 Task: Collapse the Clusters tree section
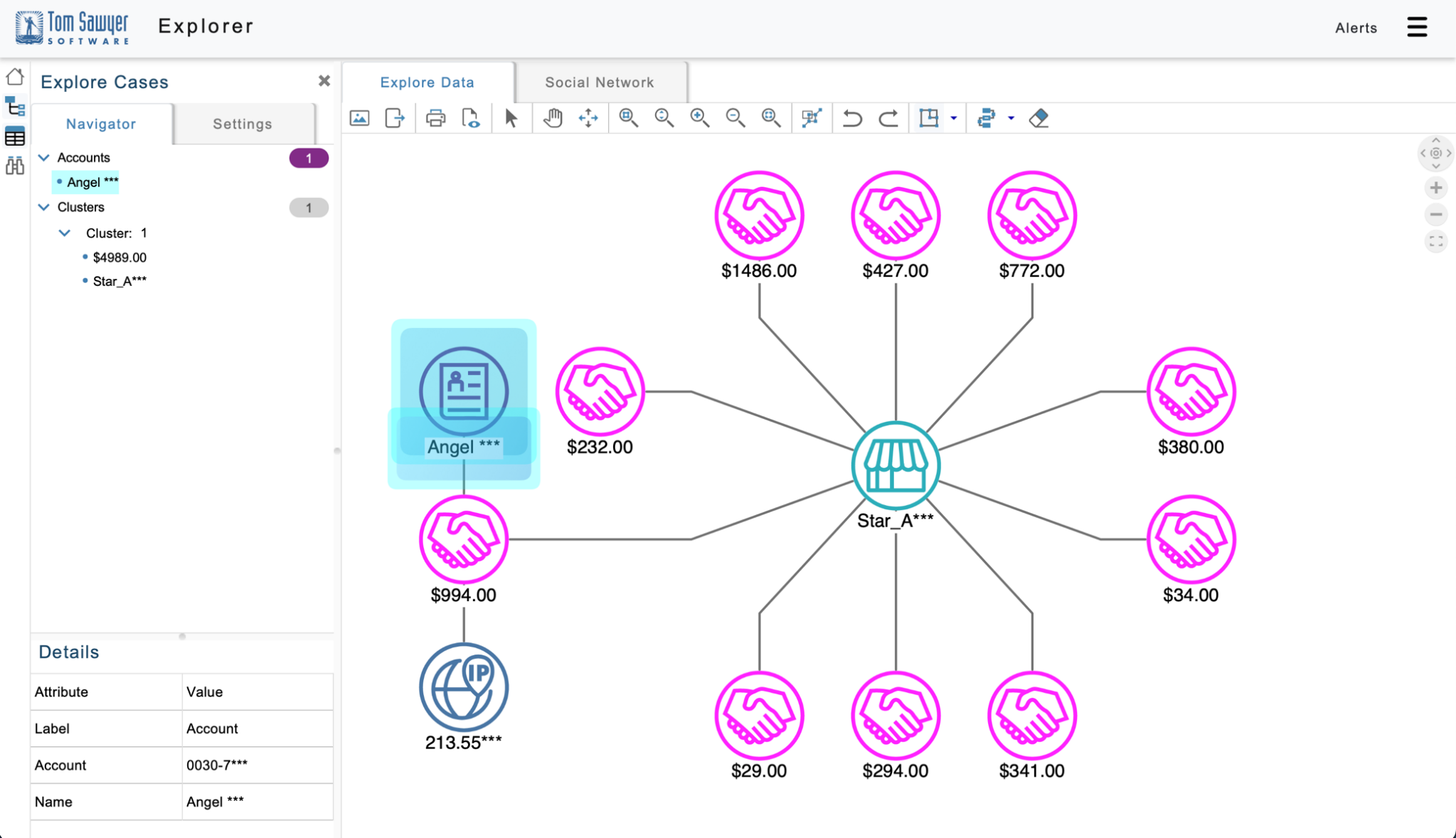coord(44,207)
